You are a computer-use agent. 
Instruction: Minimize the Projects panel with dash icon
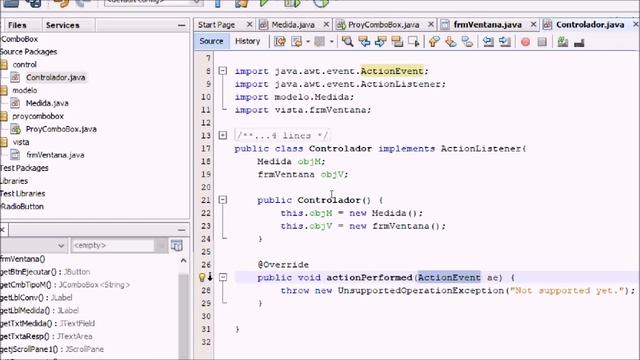pos(182,25)
